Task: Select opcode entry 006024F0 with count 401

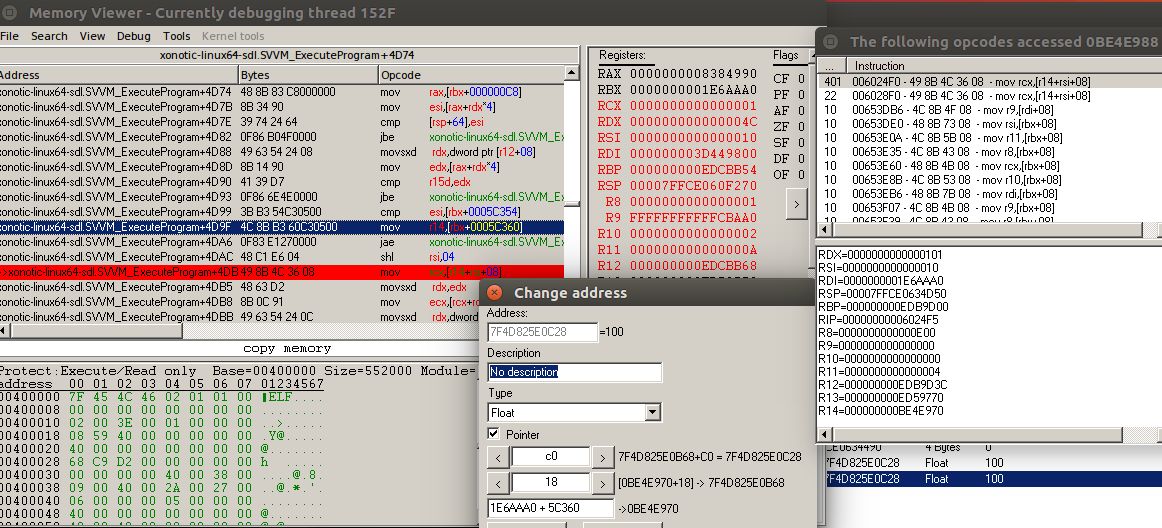Action: [989, 82]
